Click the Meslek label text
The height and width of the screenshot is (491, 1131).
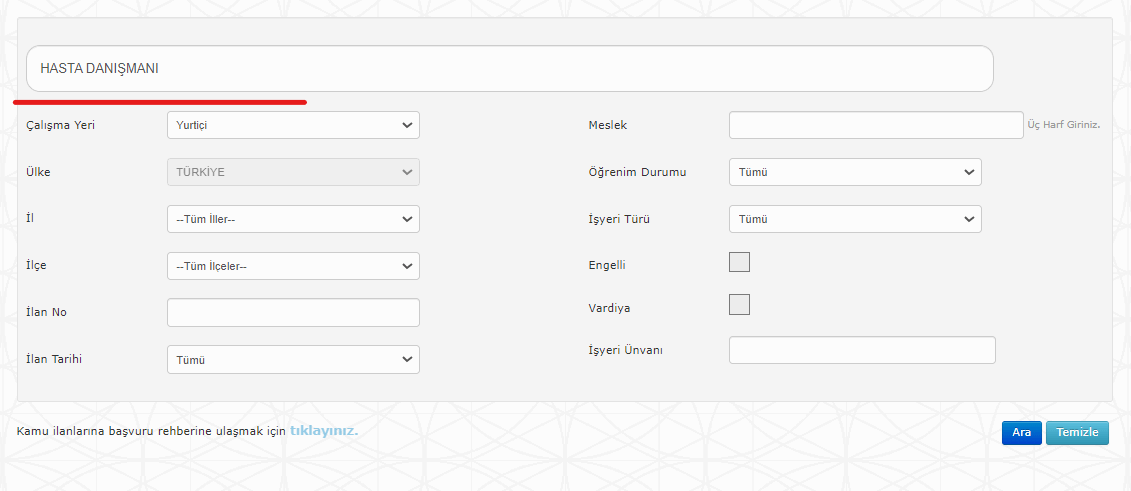point(607,125)
